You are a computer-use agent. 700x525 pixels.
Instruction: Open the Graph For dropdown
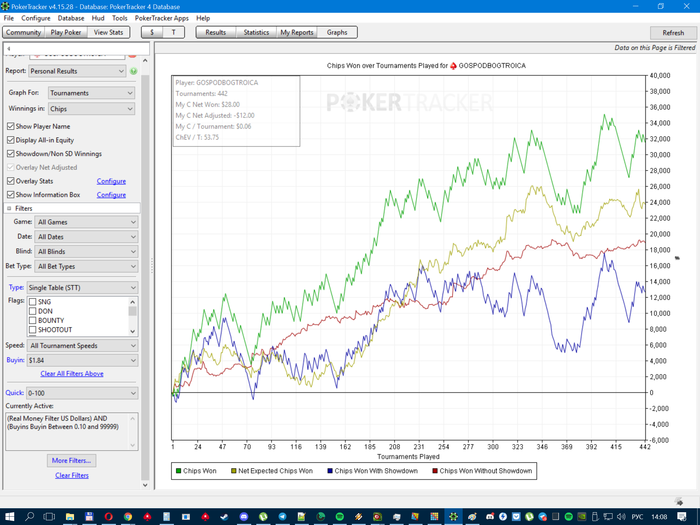[x=91, y=93]
